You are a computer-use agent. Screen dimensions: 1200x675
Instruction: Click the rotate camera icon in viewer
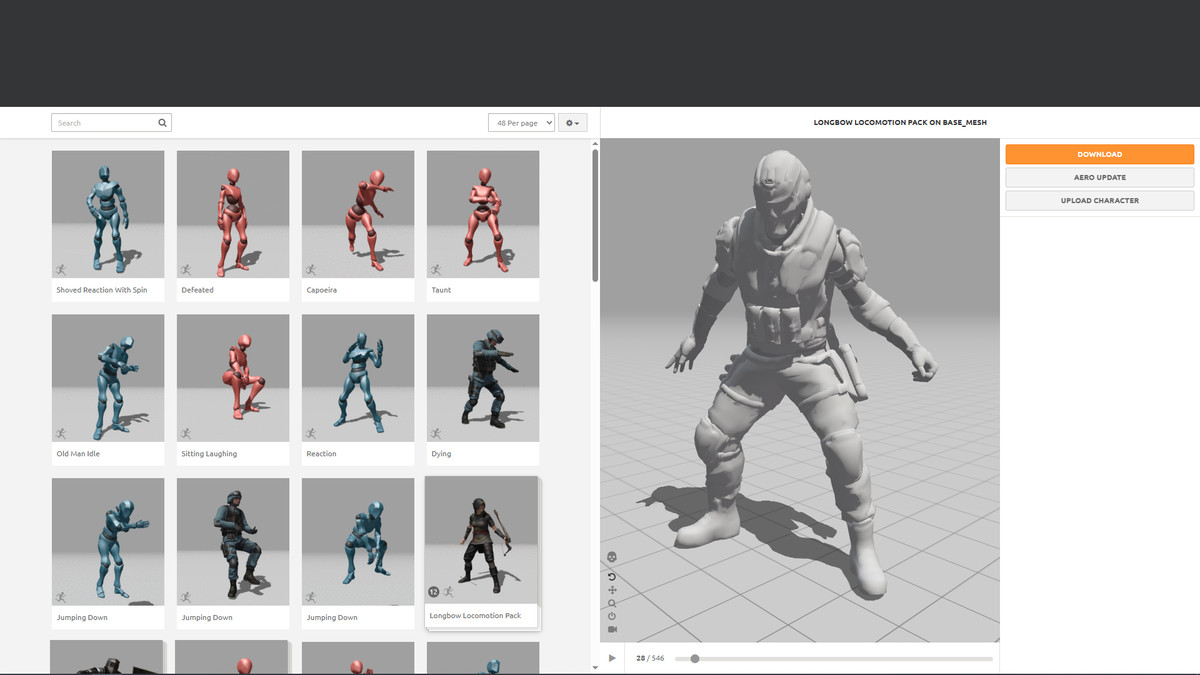point(612,577)
